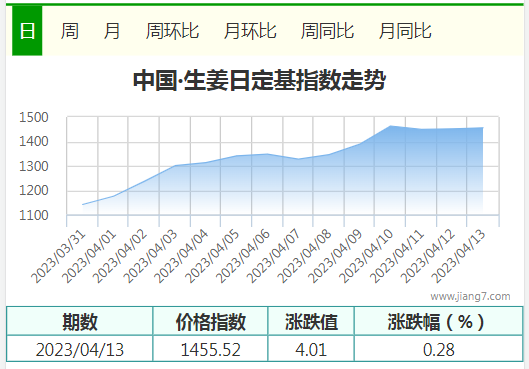This screenshot has height=369, width=529.
Task: Click the 2023/04/13 date cell in table
Action: click(80, 349)
